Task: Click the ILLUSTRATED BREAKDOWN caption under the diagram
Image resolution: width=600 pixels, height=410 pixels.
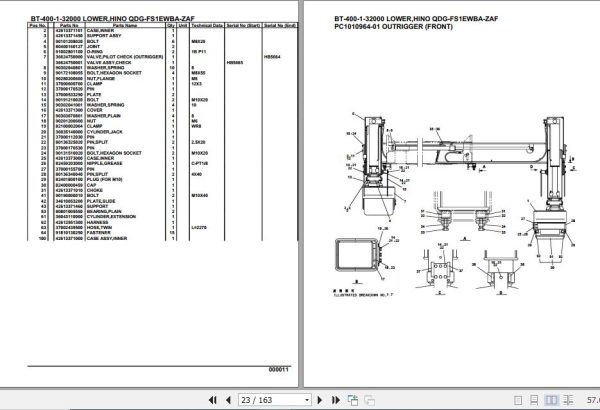Action: 363,295
